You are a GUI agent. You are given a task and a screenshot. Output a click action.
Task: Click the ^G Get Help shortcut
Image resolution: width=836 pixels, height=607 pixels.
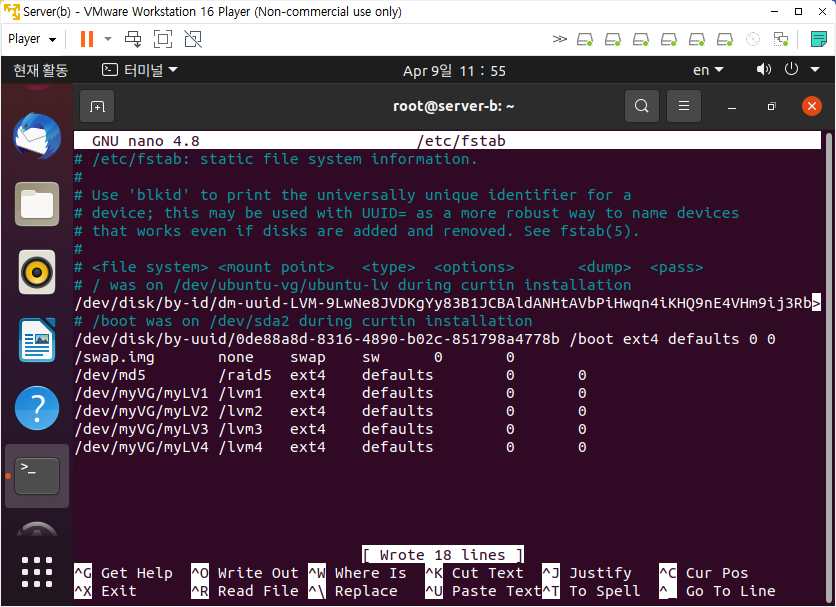tap(123, 573)
